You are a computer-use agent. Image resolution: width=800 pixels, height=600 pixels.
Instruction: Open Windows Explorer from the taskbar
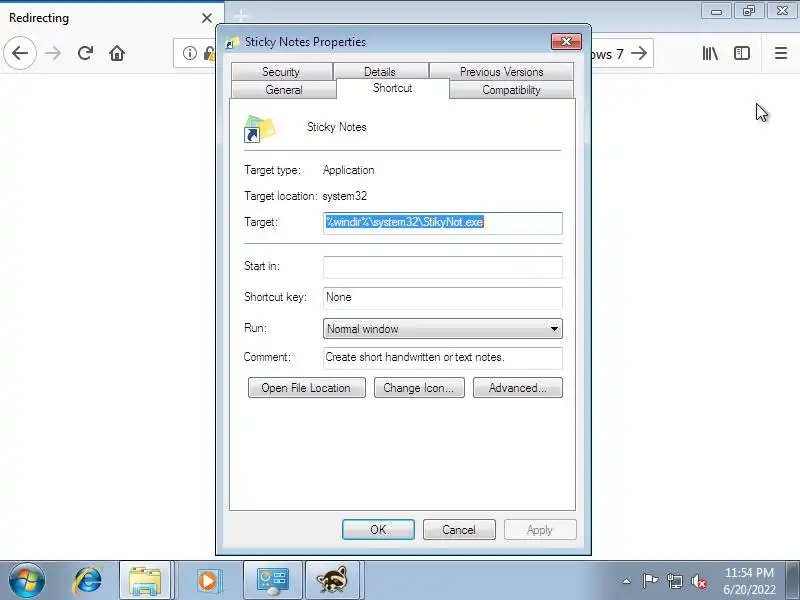tap(145, 580)
